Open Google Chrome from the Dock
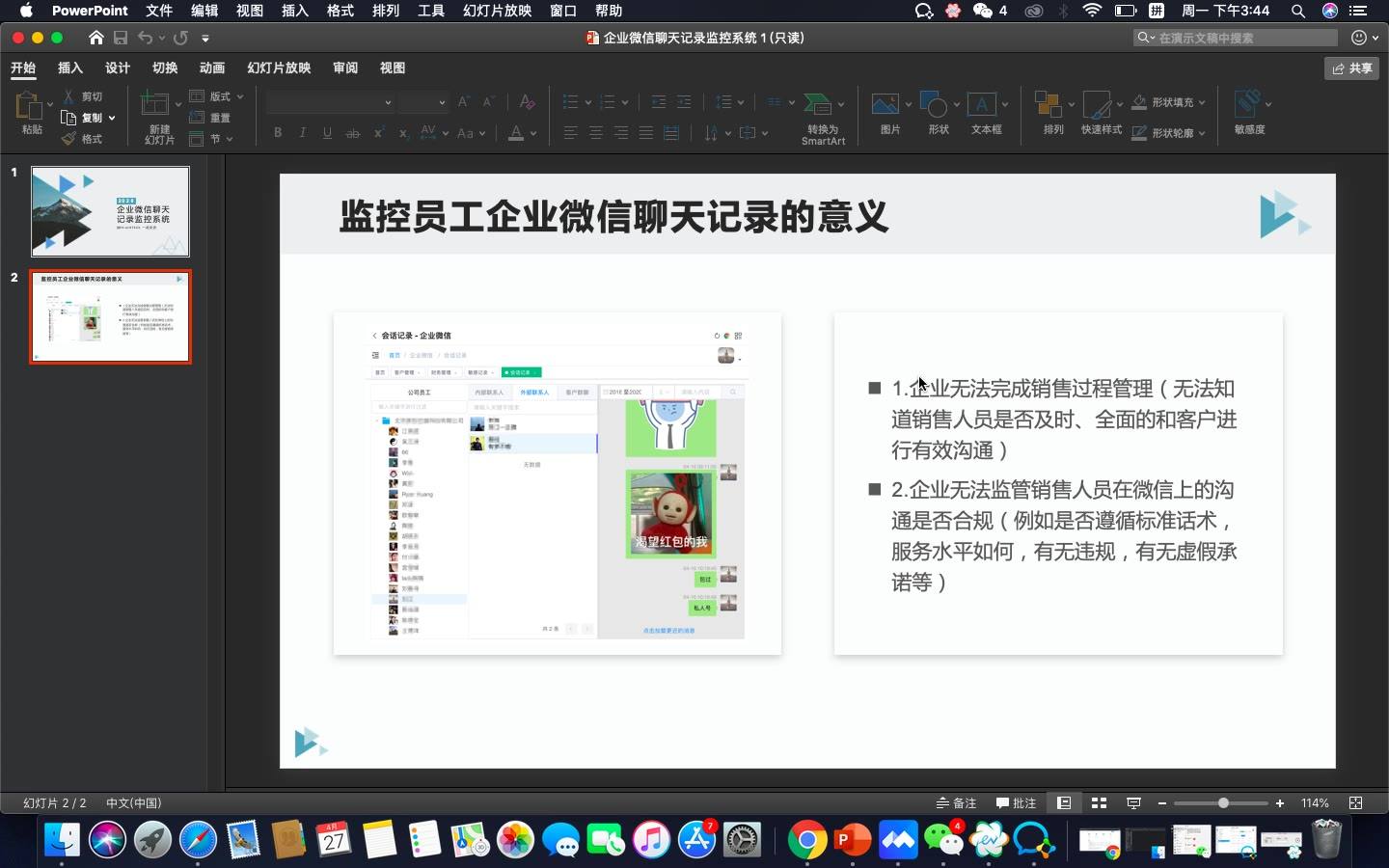Viewport: 1389px width, 868px height. 807,840
